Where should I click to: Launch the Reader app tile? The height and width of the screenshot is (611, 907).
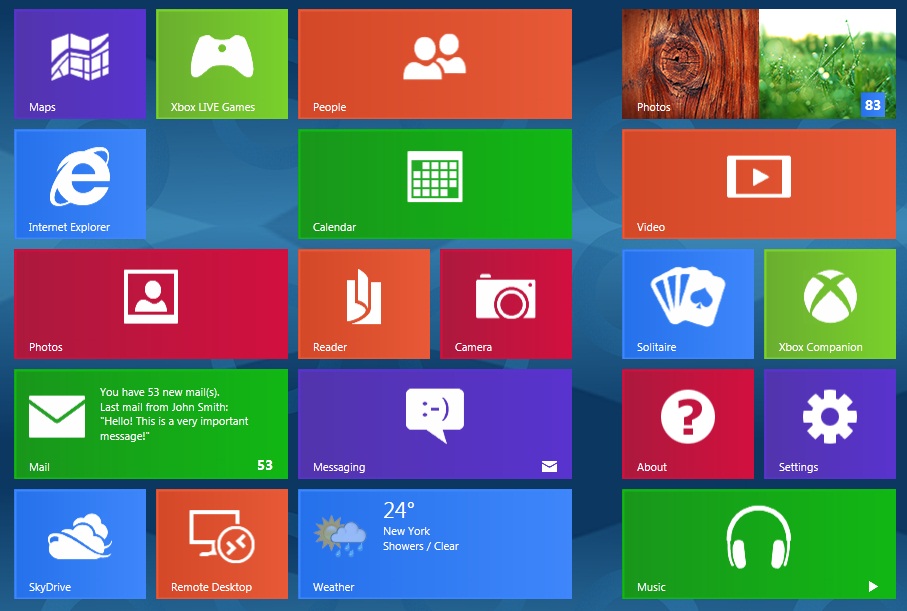tap(364, 304)
